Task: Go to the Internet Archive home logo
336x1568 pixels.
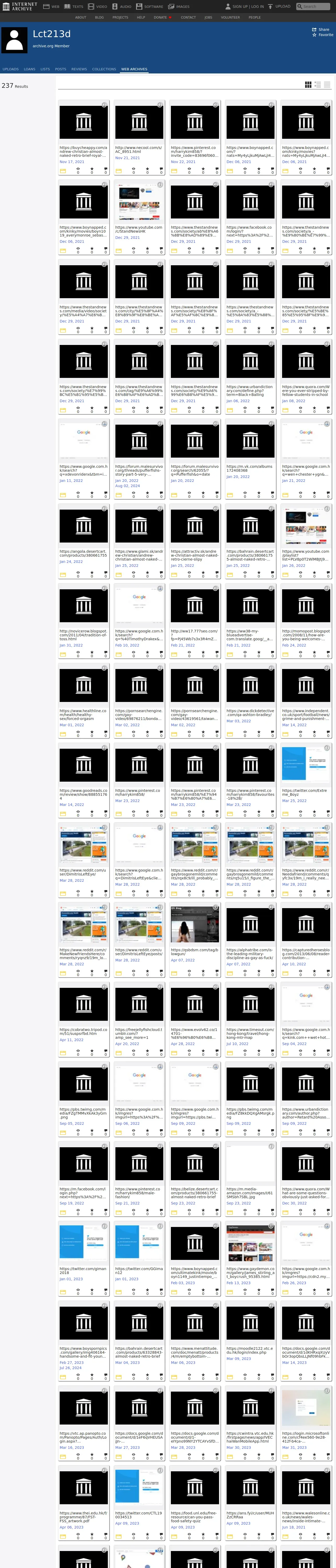Action: coord(20,7)
